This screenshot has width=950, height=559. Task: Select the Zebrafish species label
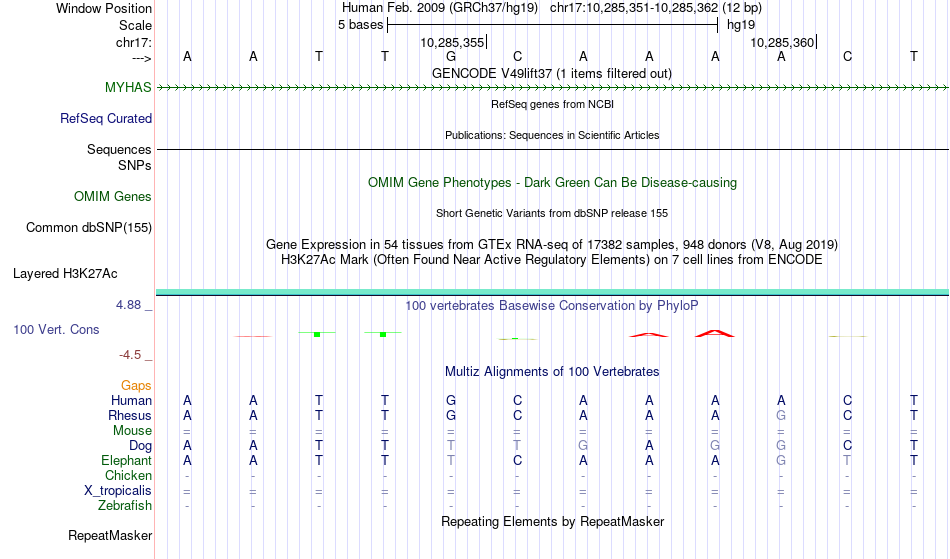pos(125,505)
